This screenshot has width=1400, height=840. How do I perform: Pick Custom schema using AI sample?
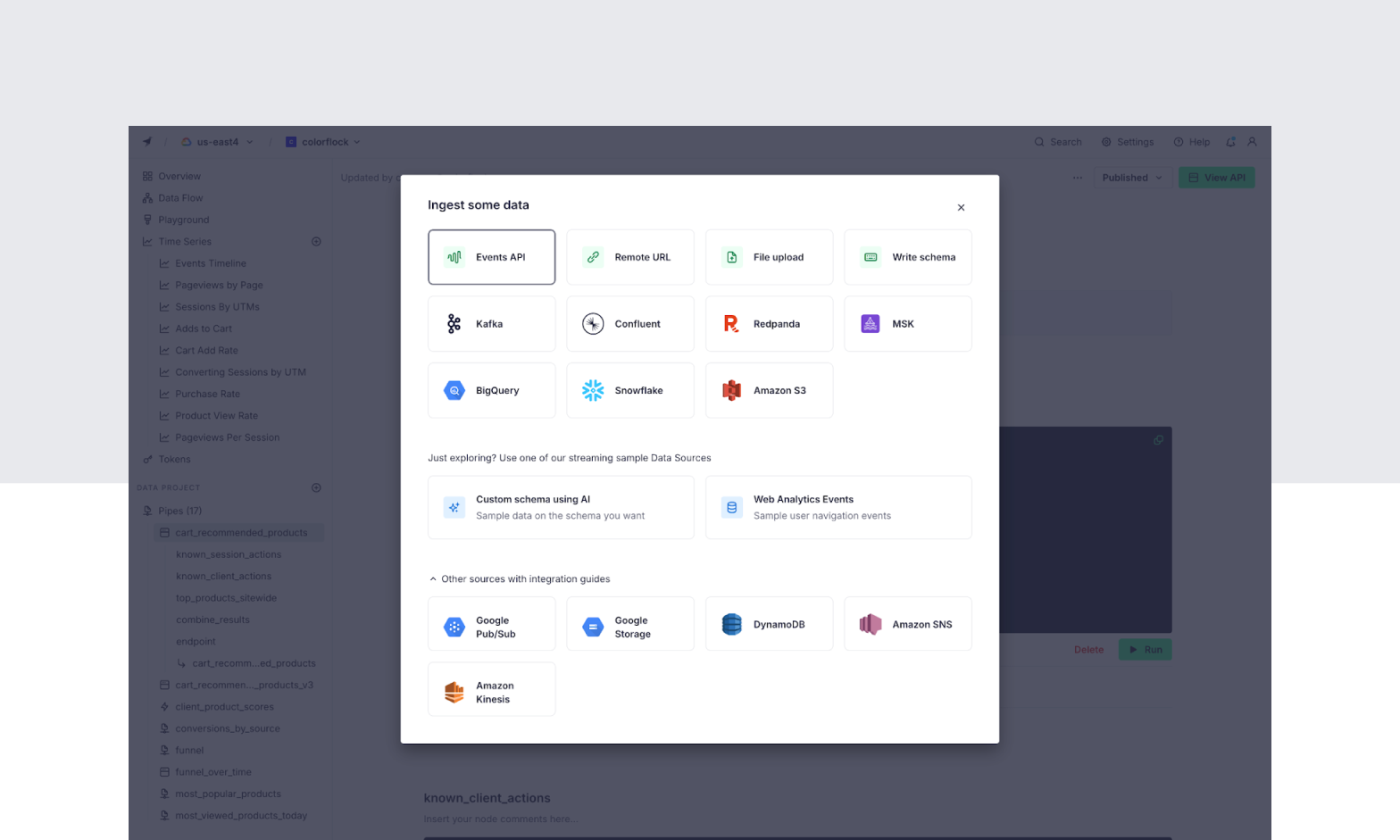coord(561,507)
